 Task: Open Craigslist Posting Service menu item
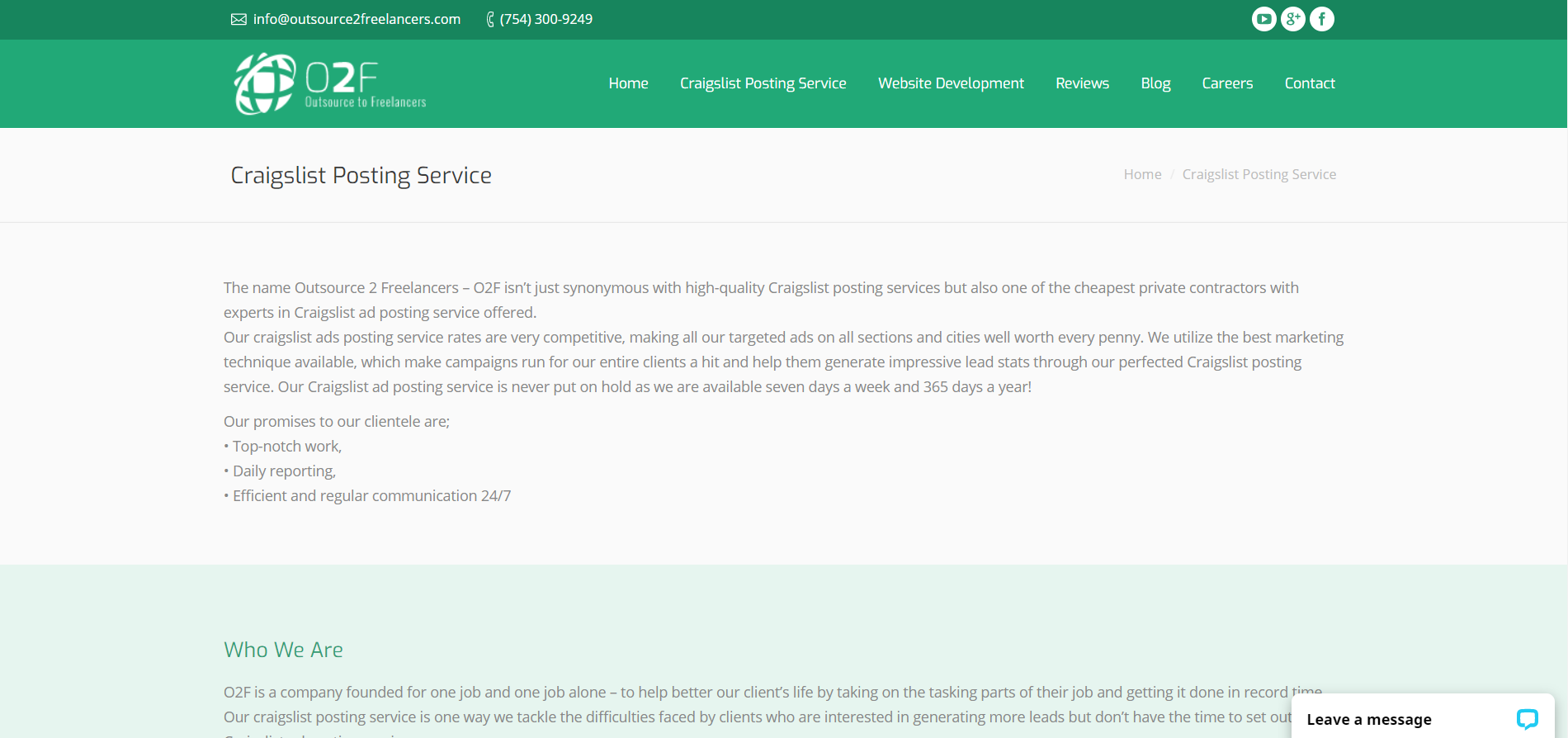763,83
